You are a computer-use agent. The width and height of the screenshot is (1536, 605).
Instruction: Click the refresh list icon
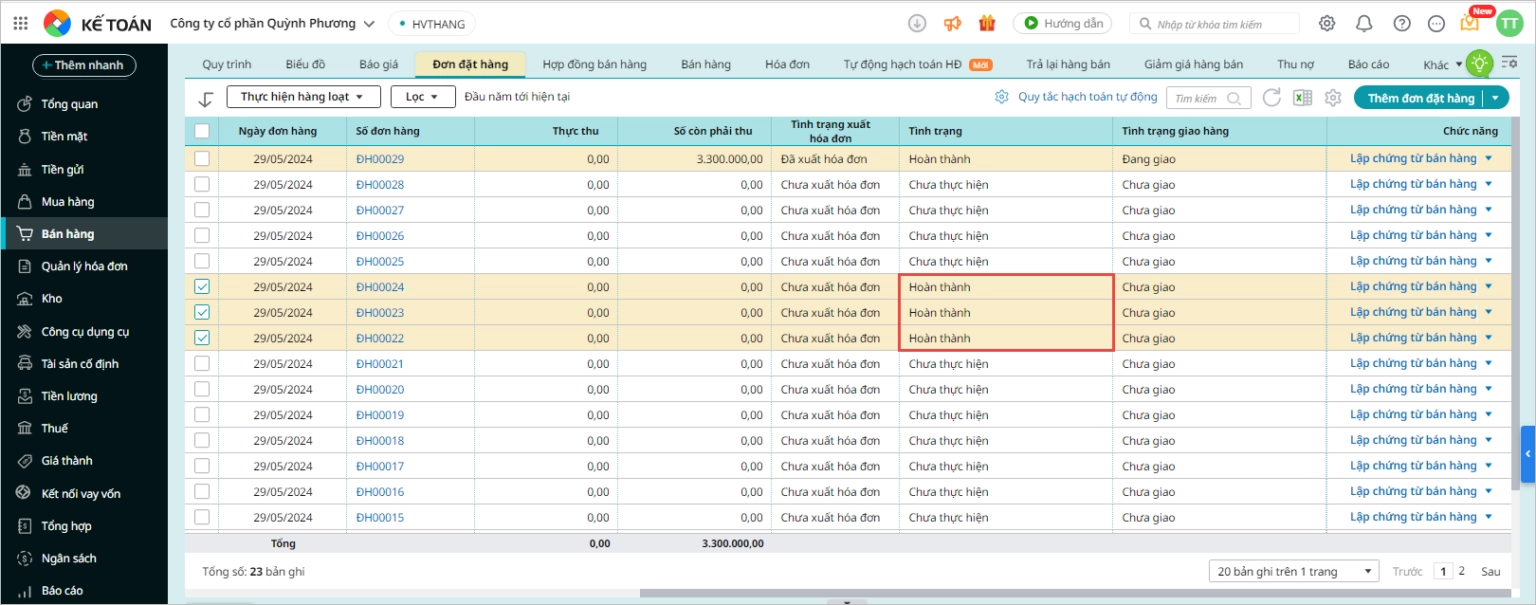pyautogui.click(x=1271, y=98)
